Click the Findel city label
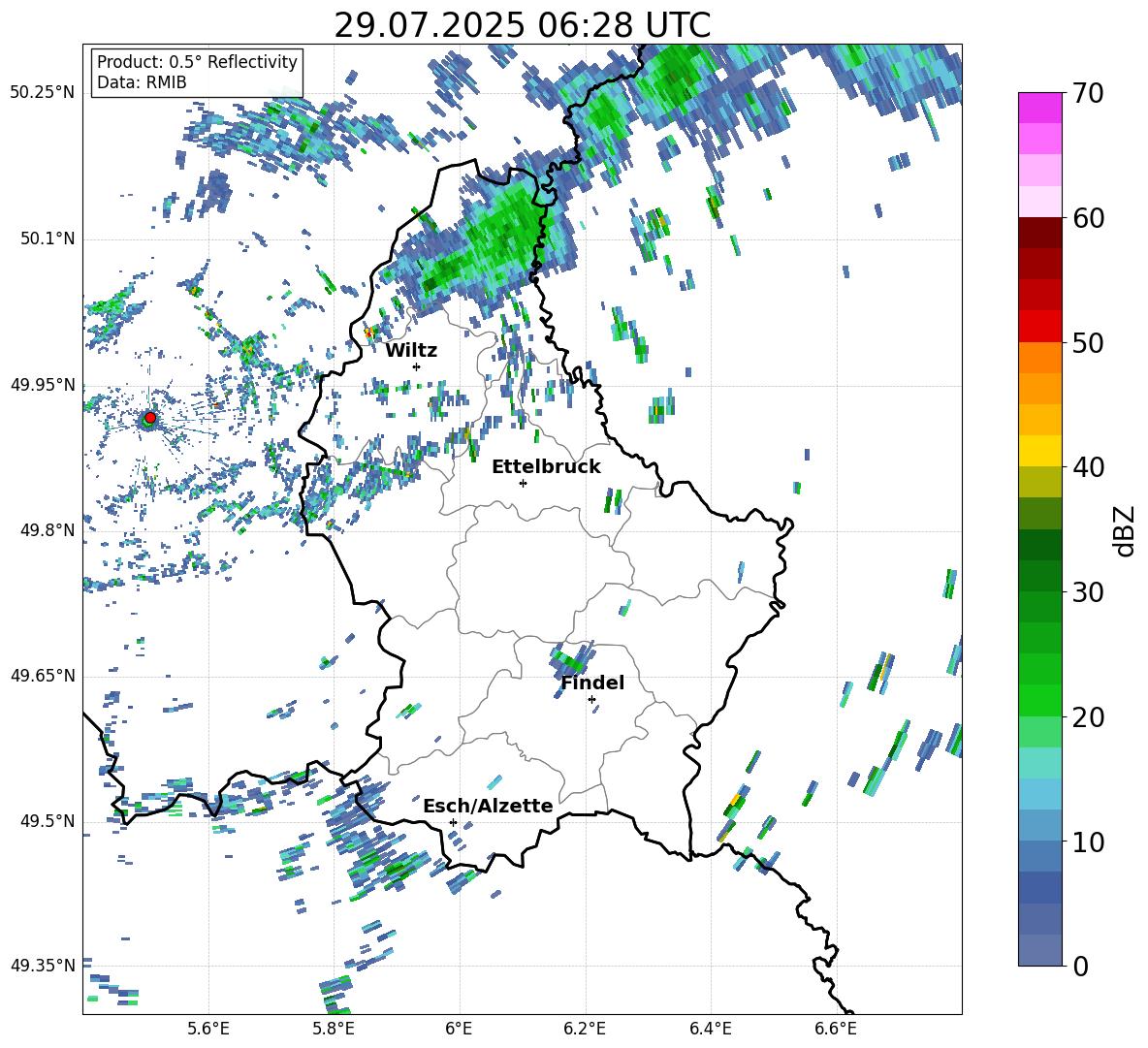This screenshot has width=1148, height=1048. [x=592, y=683]
